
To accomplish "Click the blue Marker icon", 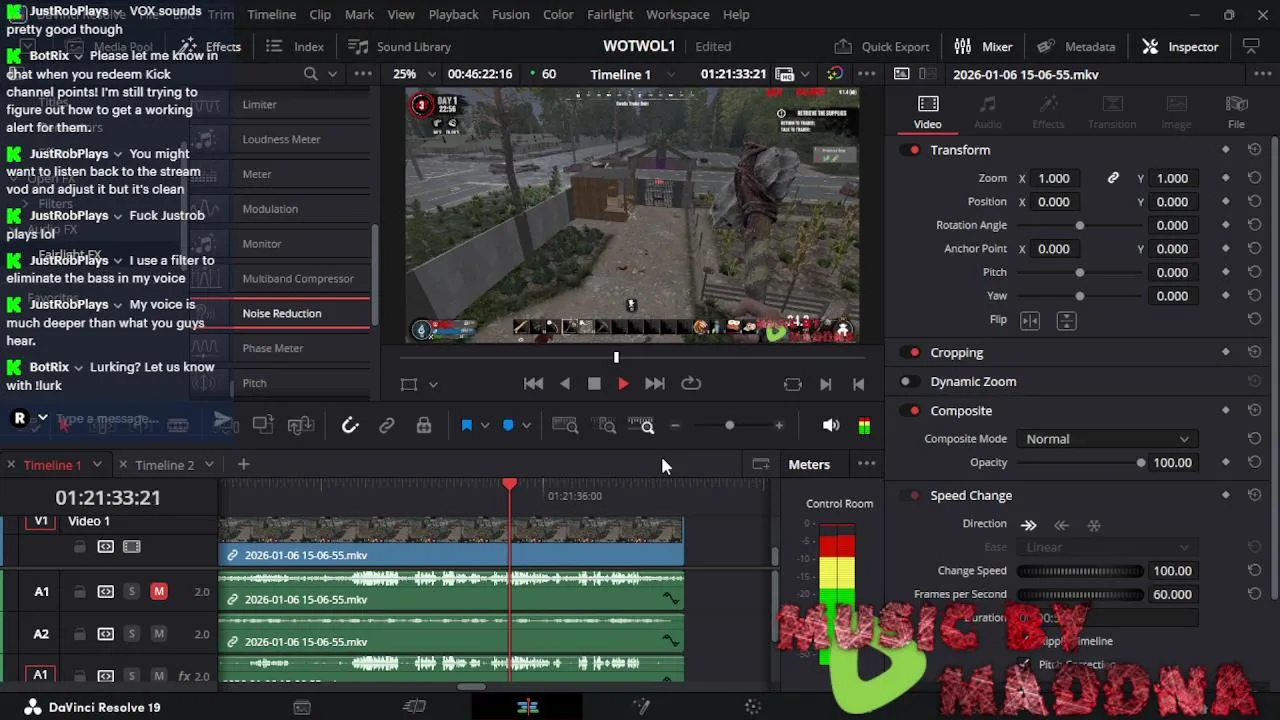I will [508, 426].
